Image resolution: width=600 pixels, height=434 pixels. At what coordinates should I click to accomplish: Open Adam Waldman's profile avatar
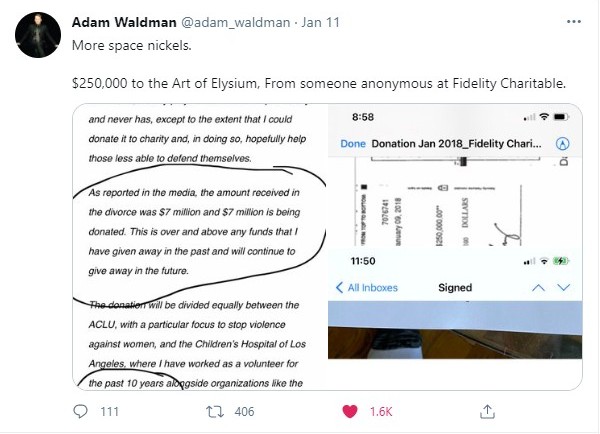[x=38, y=35]
